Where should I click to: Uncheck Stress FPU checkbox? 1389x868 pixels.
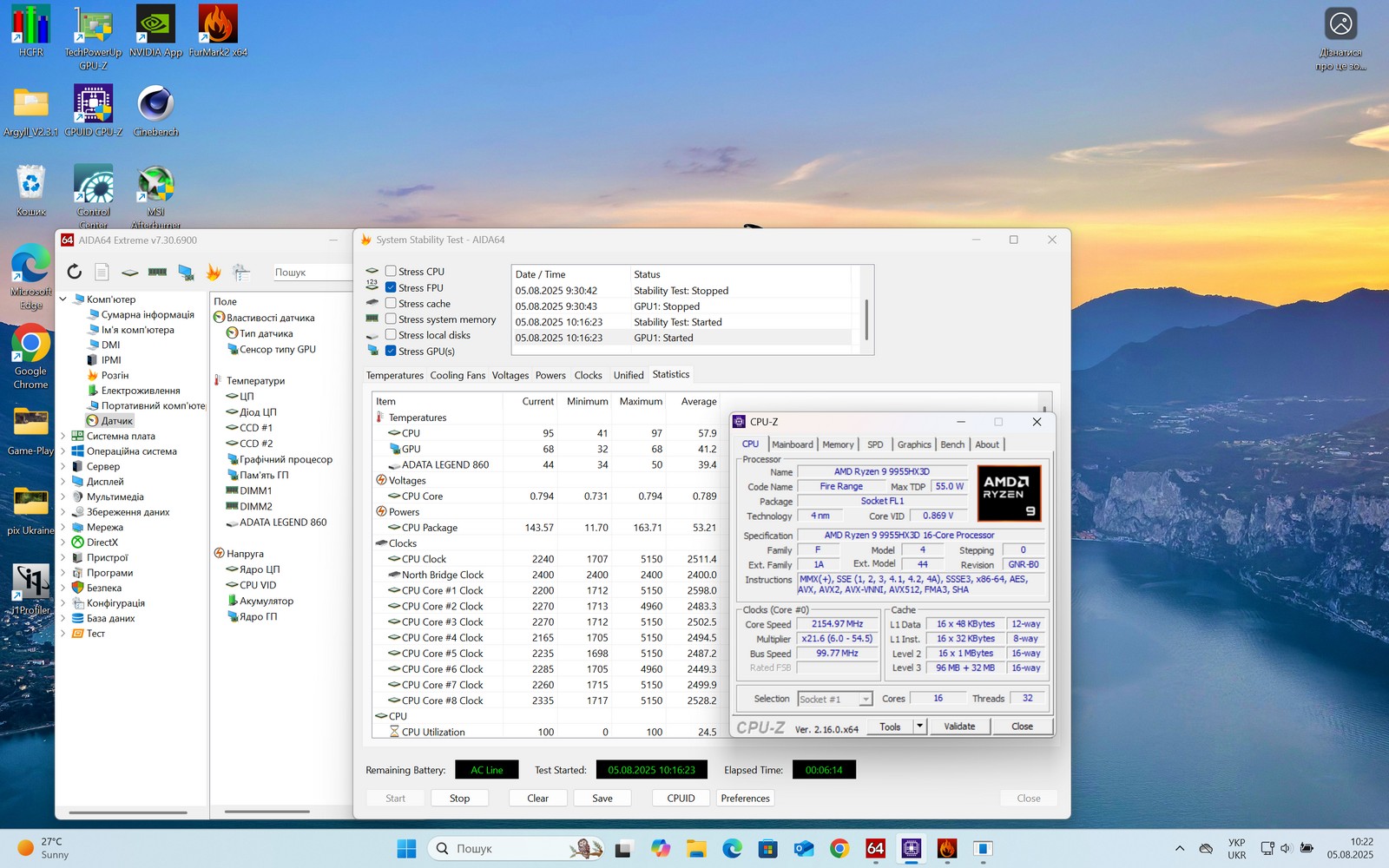click(391, 287)
